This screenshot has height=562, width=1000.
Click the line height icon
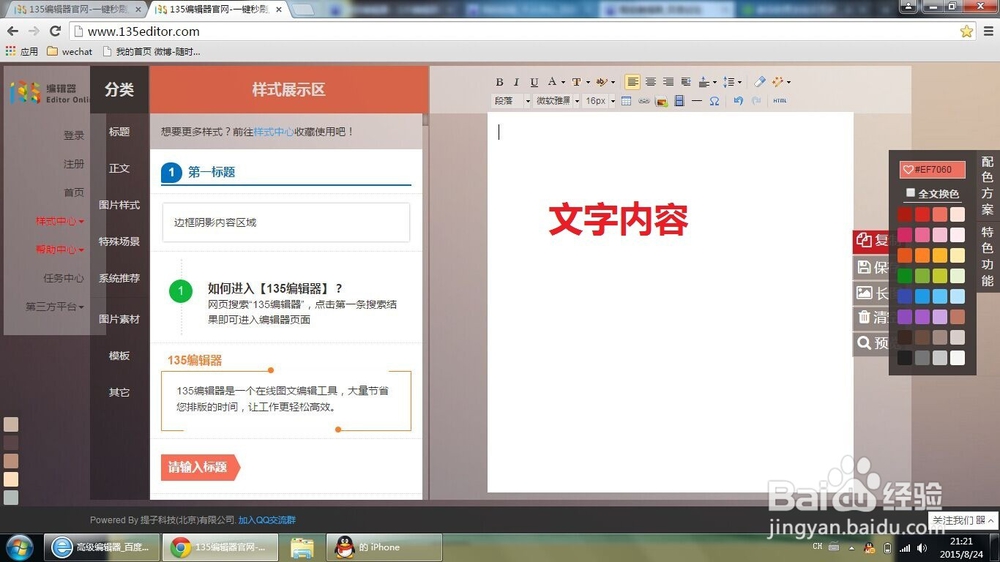click(x=729, y=82)
